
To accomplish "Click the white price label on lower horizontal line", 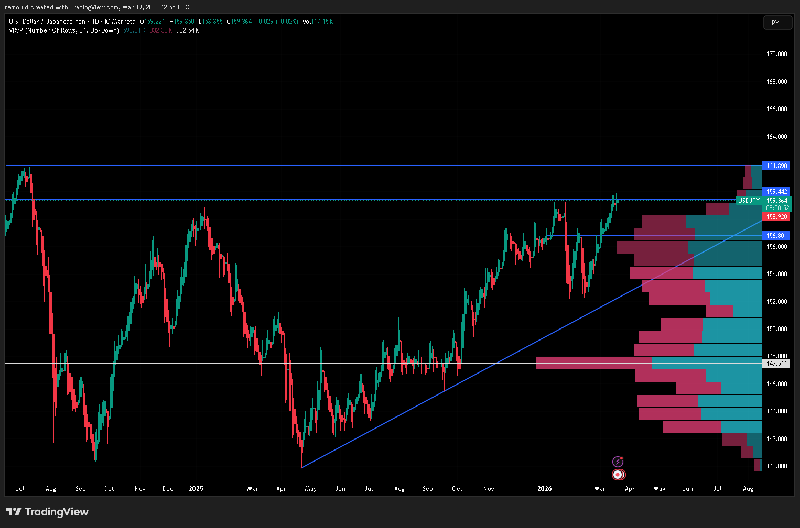I will pyautogui.click(x=775, y=363).
